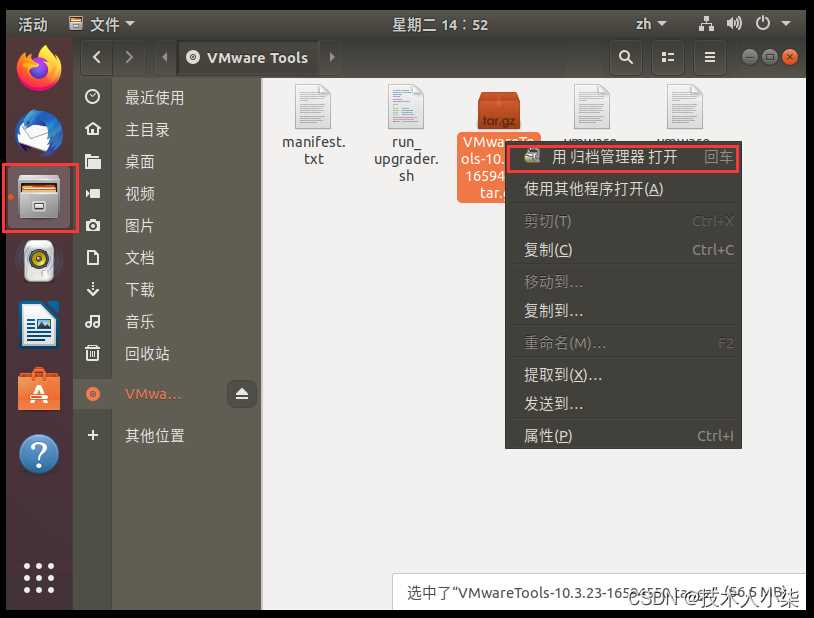Choose 提取到(X)… in the context menu
Viewport: 814px width, 618px height.
pyautogui.click(x=623, y=374)
